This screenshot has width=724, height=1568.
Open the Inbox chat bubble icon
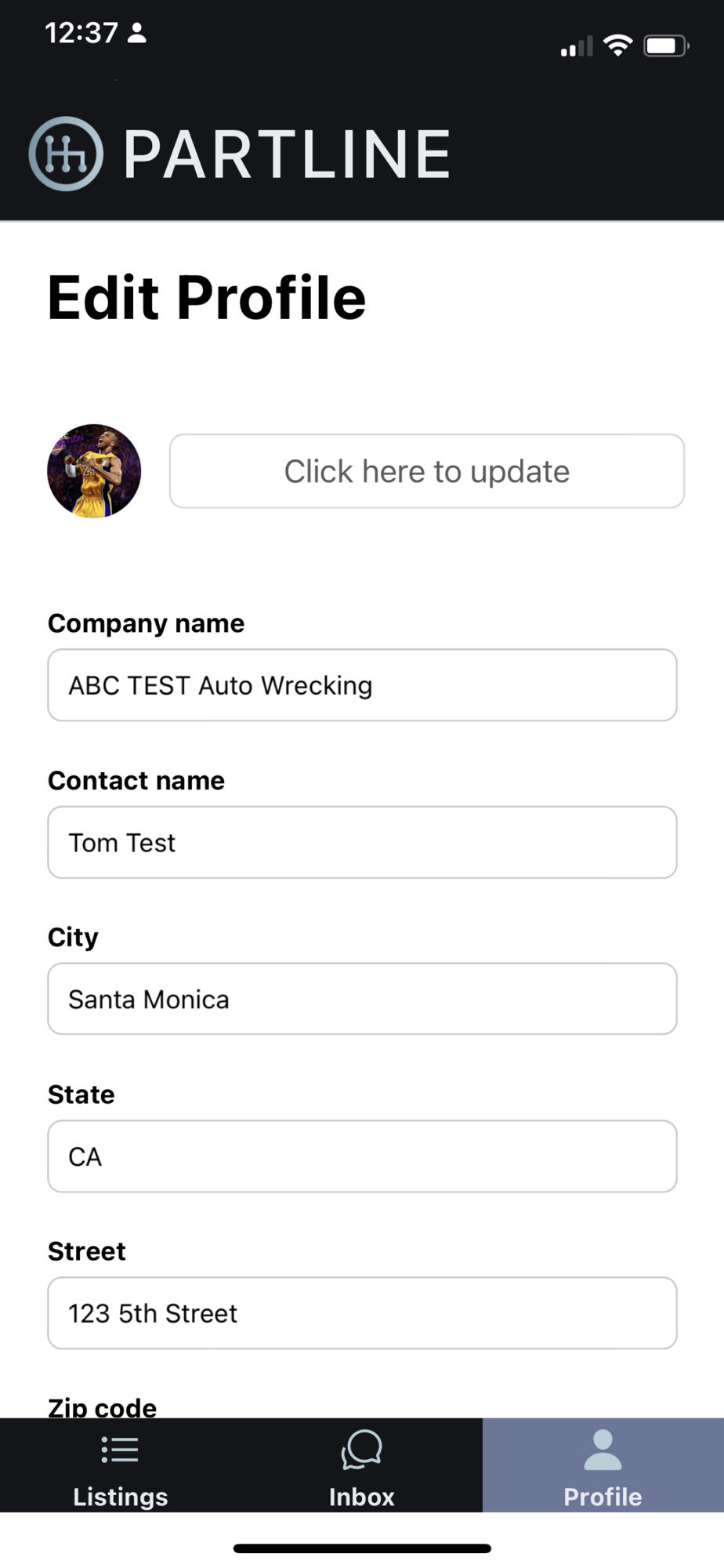(361, 1450)
